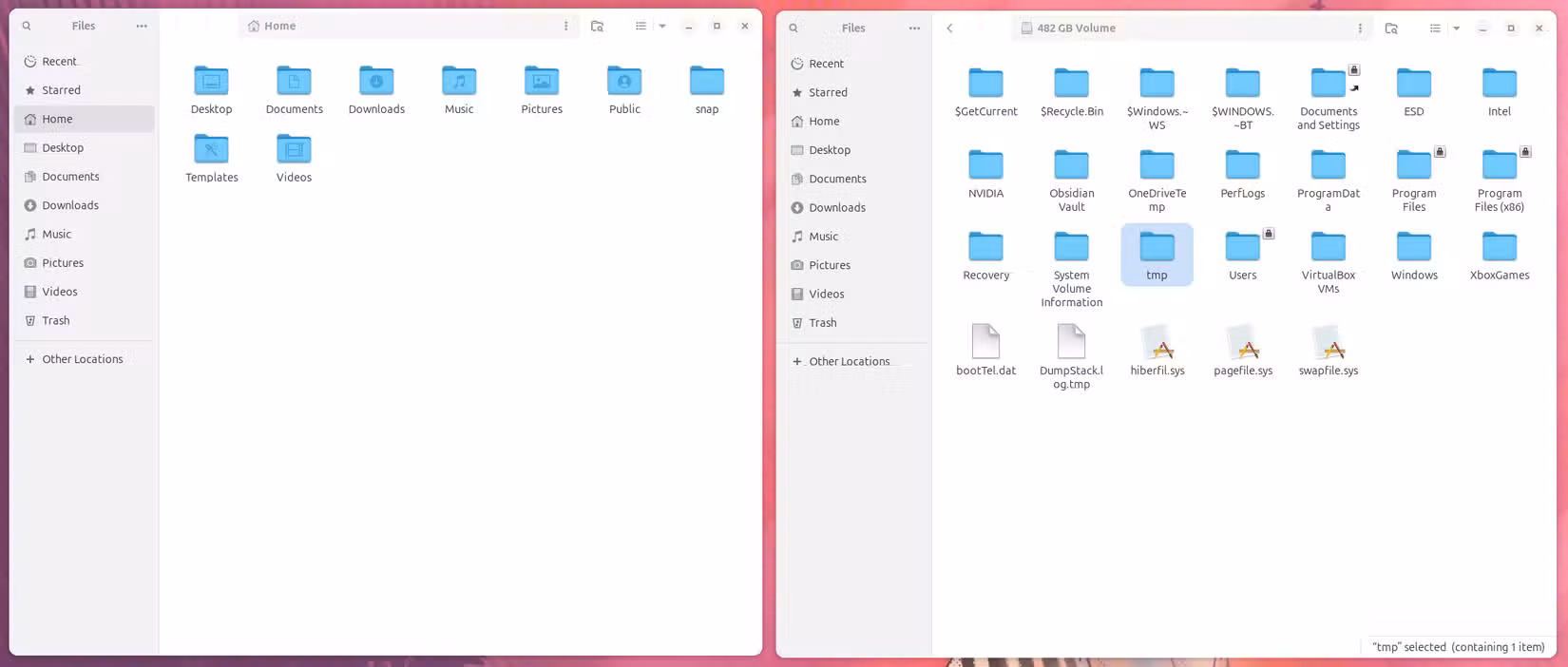Select Home in right window sidebar

point(851,122)
